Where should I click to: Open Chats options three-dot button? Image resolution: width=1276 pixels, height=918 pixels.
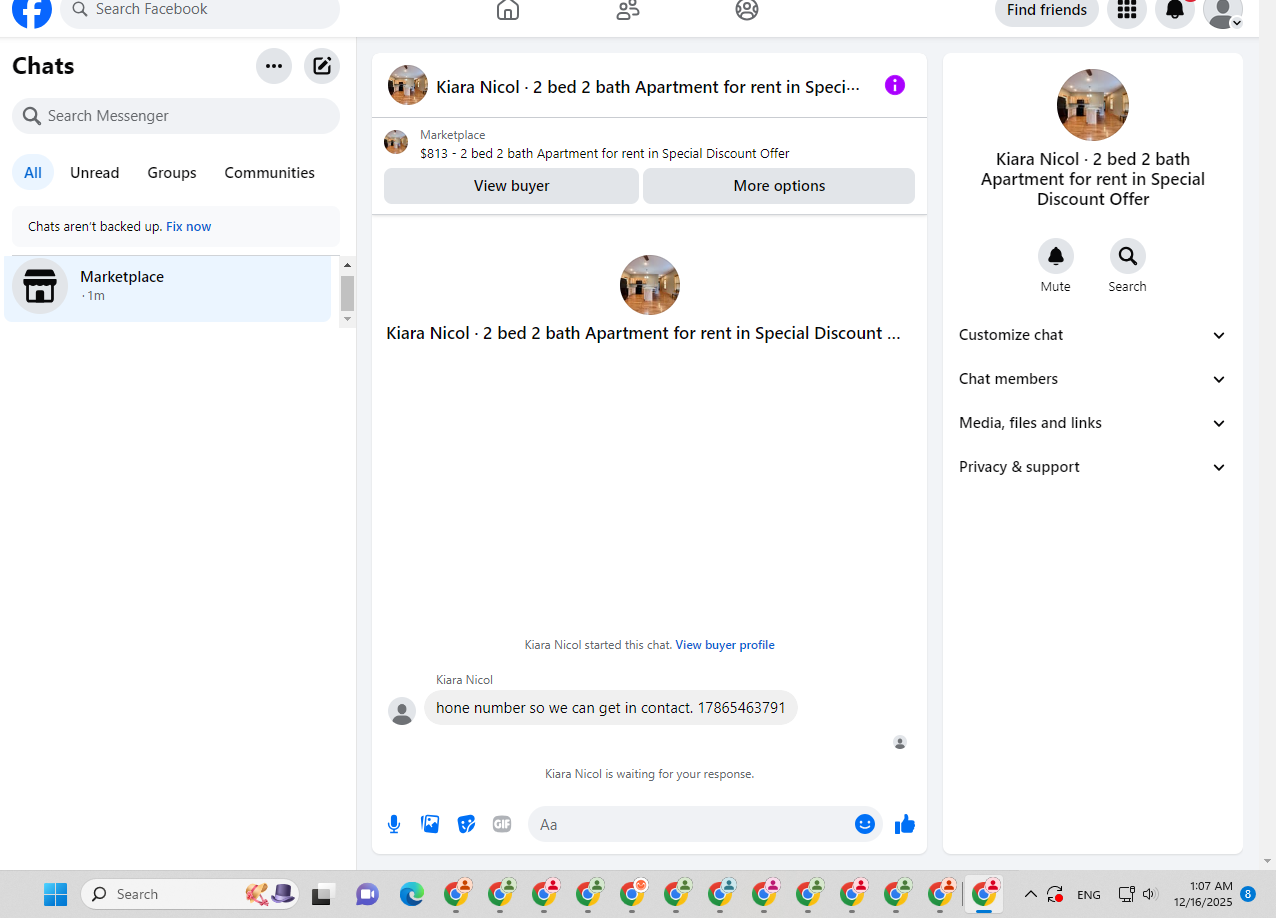point(274,66)
